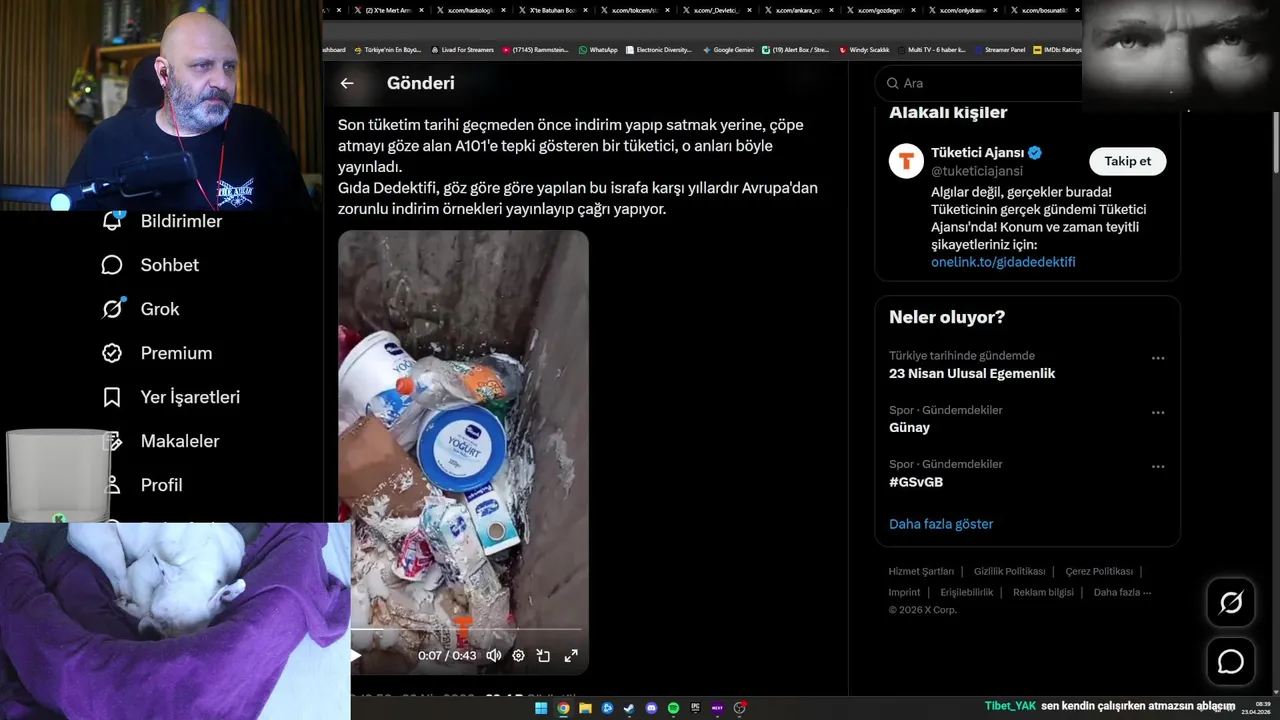Viewport: 1280px width, 720px height.
Task: Mute the video with speaker icon
Action: point(494,656)
